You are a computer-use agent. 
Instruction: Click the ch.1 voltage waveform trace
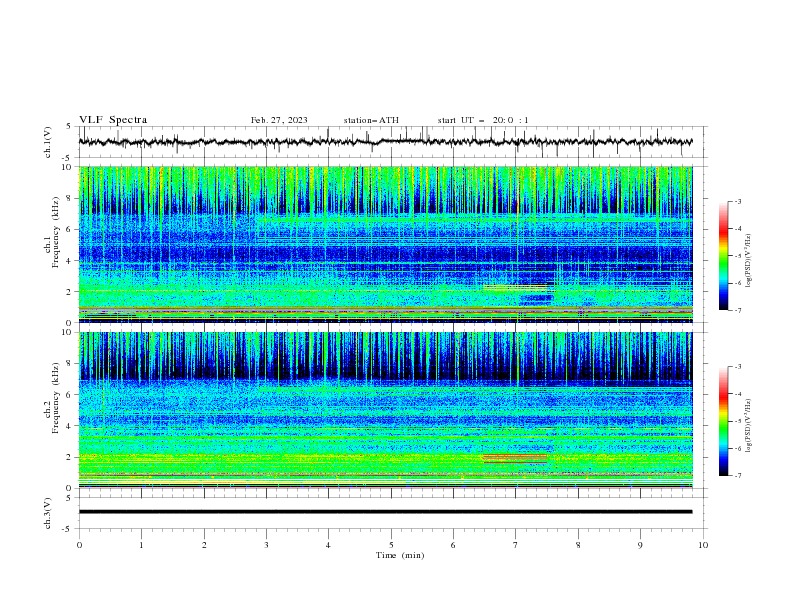tap(385, 142)
